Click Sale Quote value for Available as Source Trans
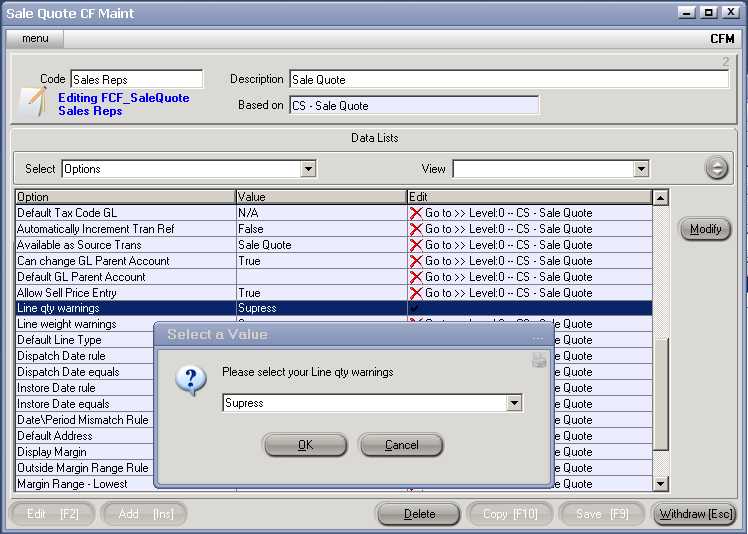This screenshot has width=748, height=534. [x=322, y=245]
